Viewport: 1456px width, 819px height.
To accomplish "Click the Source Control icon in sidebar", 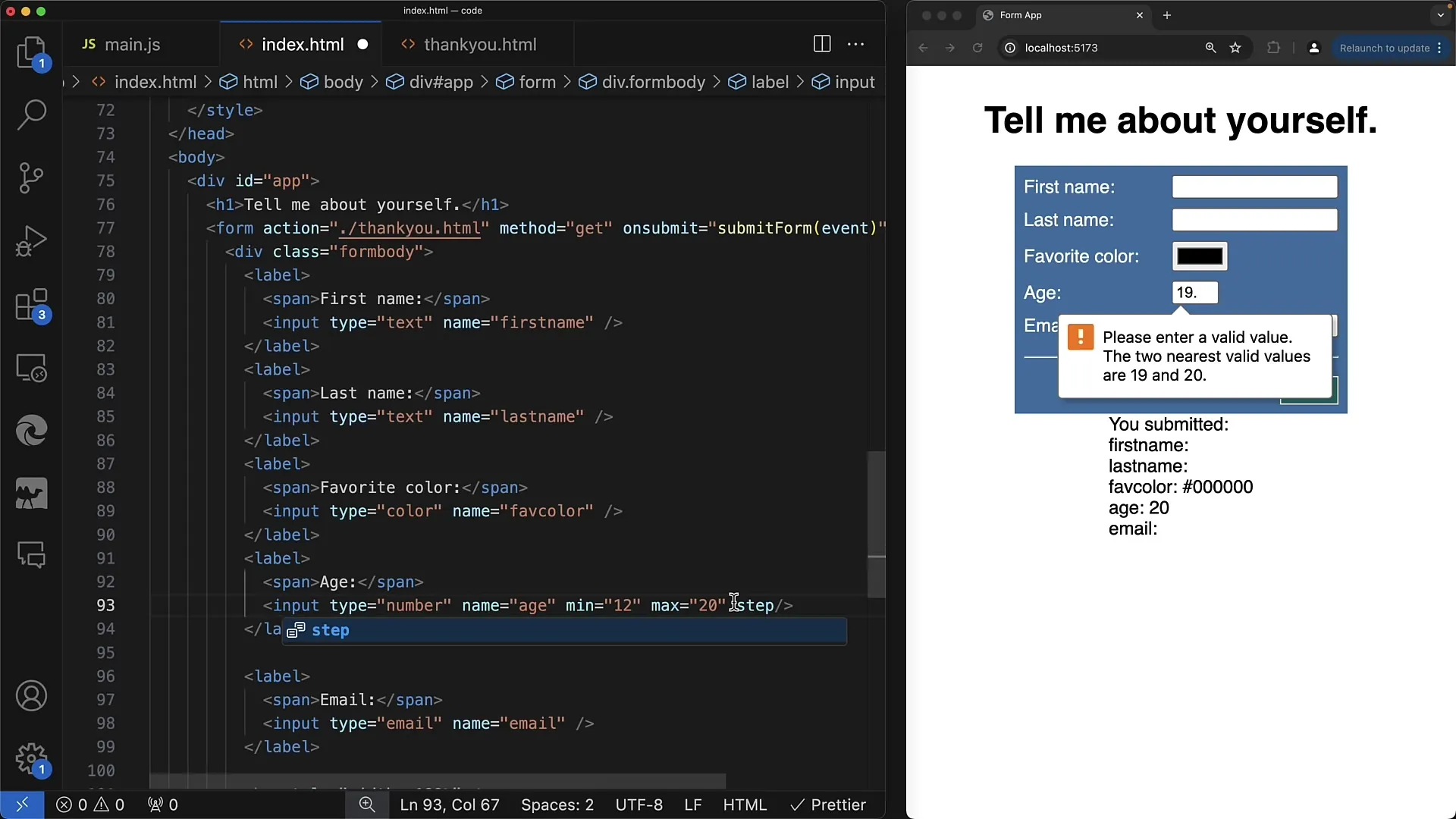I will [32, 177].
